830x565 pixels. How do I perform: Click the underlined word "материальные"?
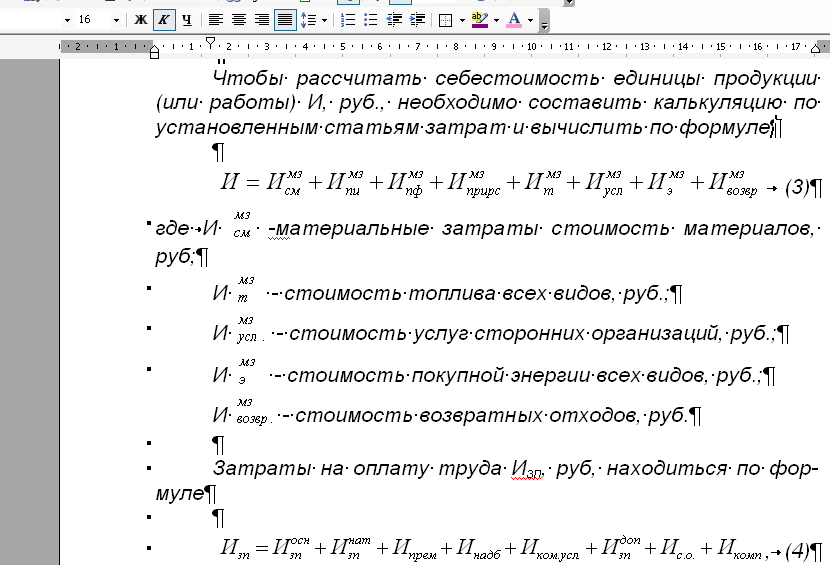pos(353,228)
